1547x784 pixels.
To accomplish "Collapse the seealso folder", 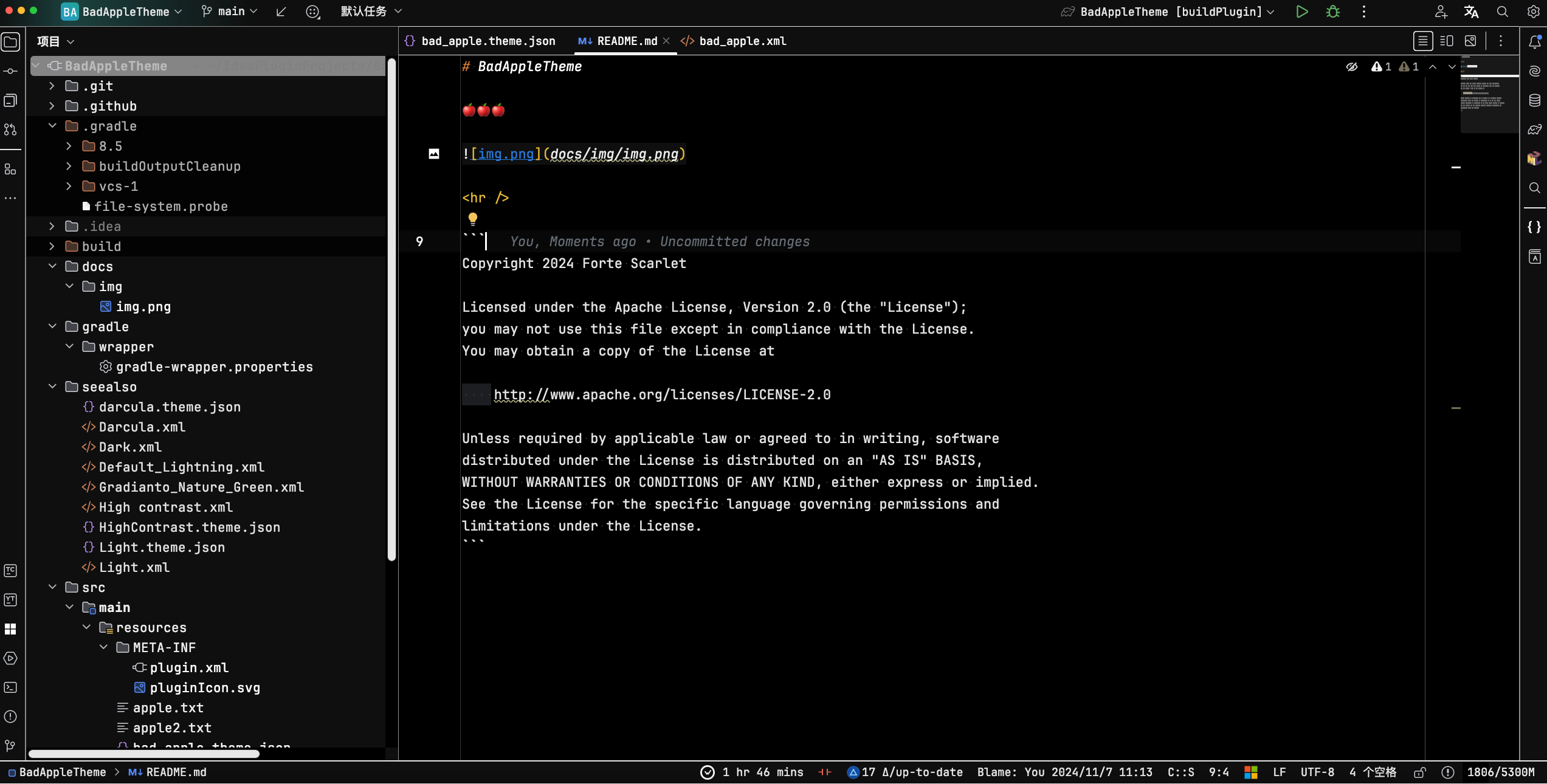I will [x=52, y=387].
